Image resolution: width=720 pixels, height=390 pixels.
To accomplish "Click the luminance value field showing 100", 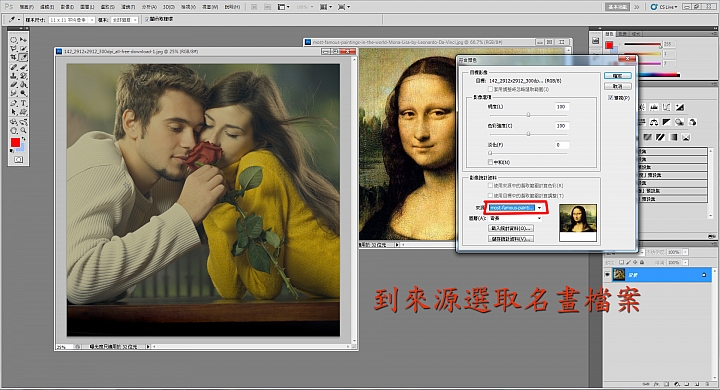I will tap(561, 107).
